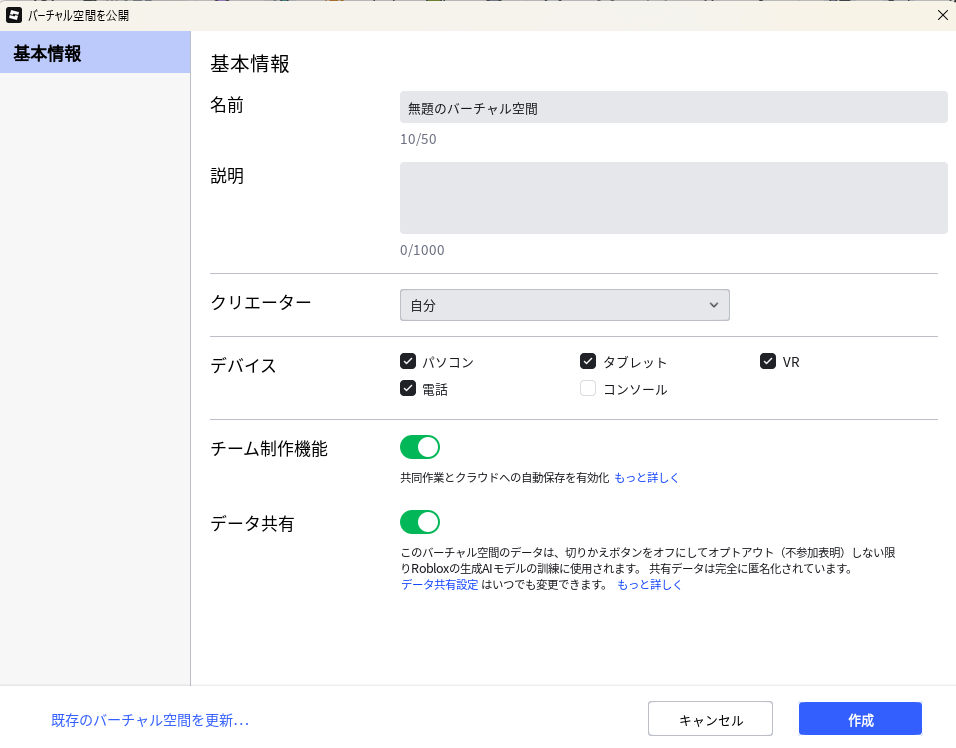Select the 基本情報 sidebar tab
The image size is (956, 748).
click(x=95, y=52)
